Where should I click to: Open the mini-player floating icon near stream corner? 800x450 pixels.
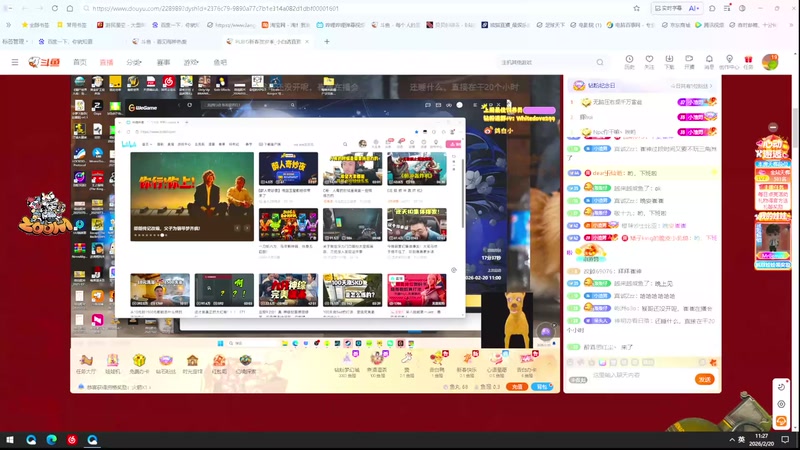point(545,332)
